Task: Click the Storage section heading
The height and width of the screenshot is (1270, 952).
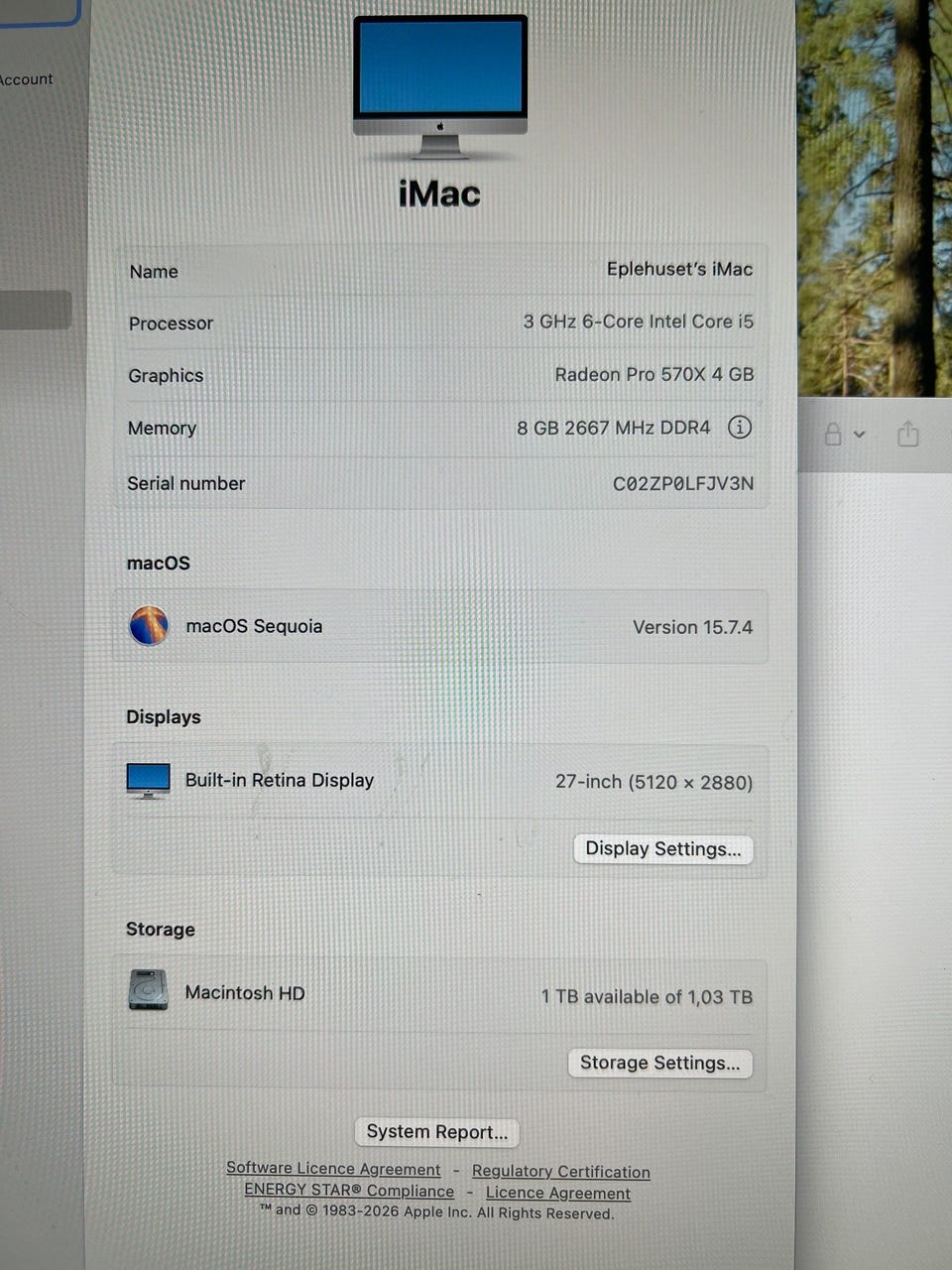Action: 161,929
